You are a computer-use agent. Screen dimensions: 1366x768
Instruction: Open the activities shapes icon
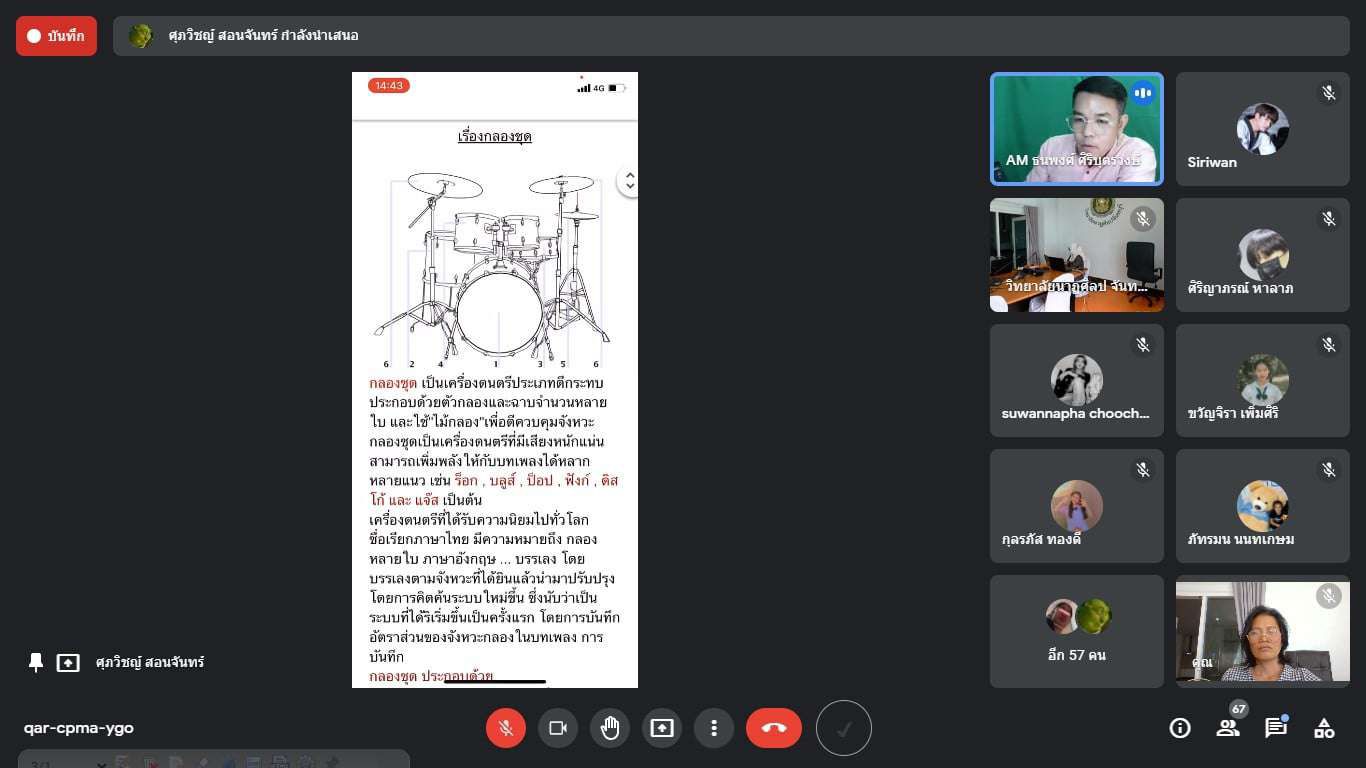1324,728
